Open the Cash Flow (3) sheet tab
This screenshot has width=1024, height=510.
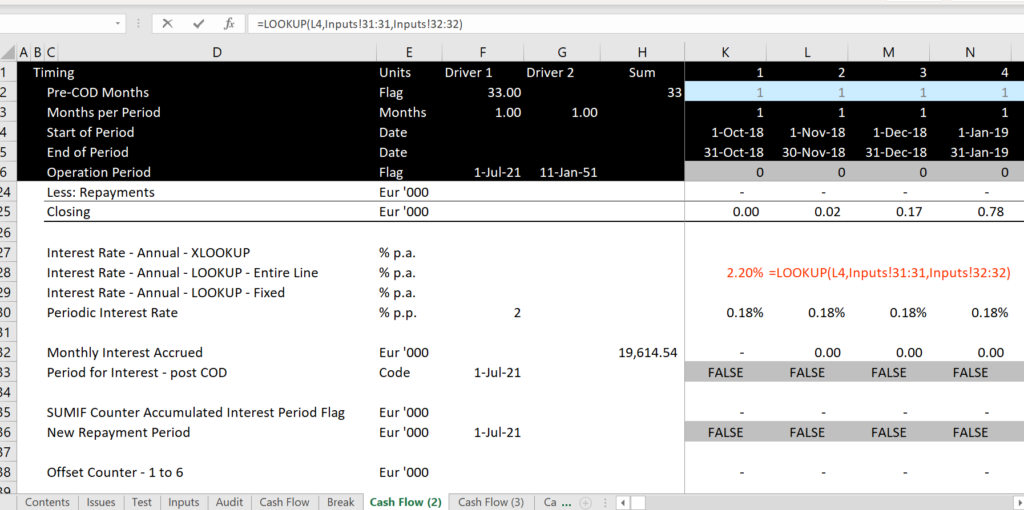point(490,502)
